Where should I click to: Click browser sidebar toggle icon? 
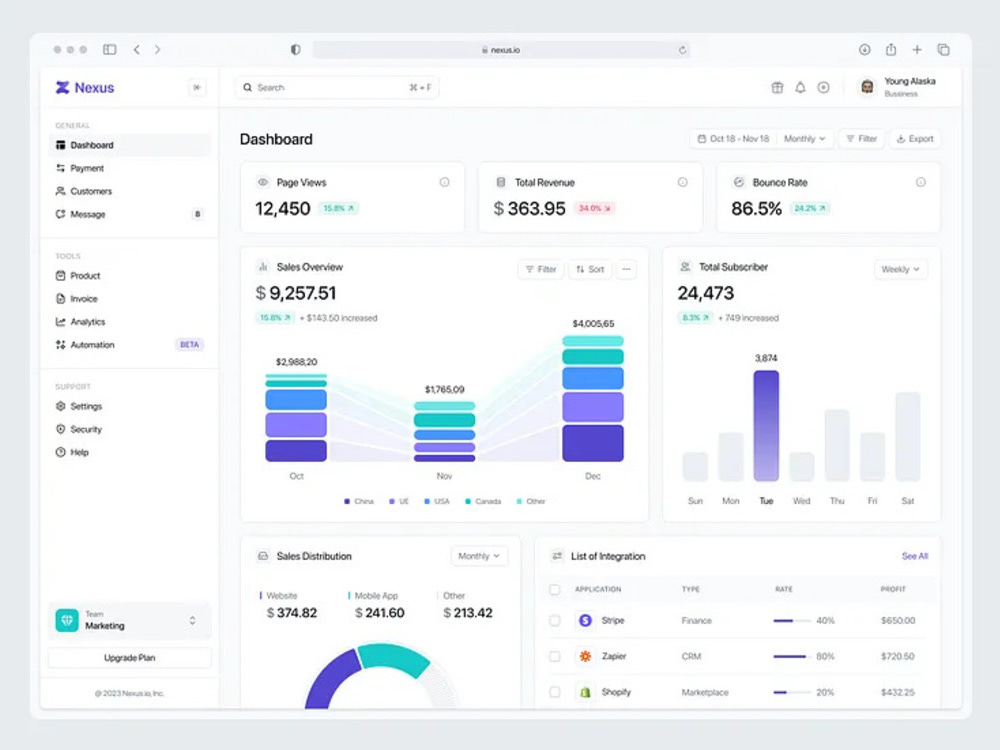110,49
